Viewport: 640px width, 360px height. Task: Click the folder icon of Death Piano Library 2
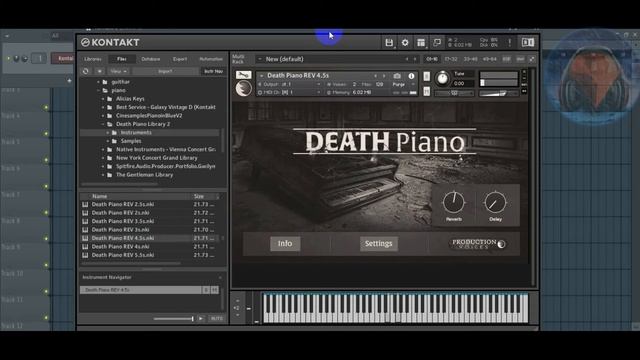110,124
